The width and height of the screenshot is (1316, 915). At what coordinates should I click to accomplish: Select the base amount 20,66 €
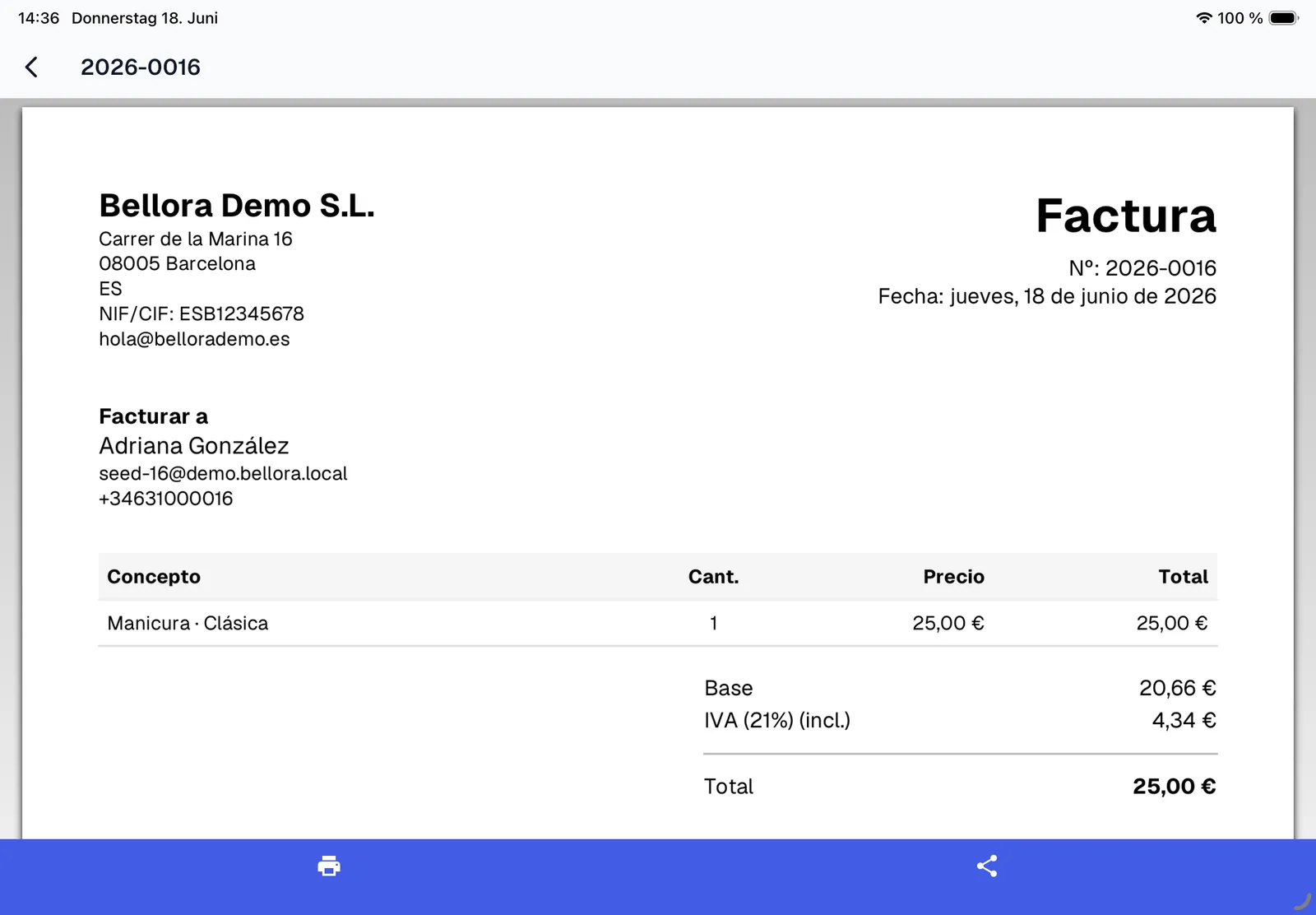pos(1178,688)
